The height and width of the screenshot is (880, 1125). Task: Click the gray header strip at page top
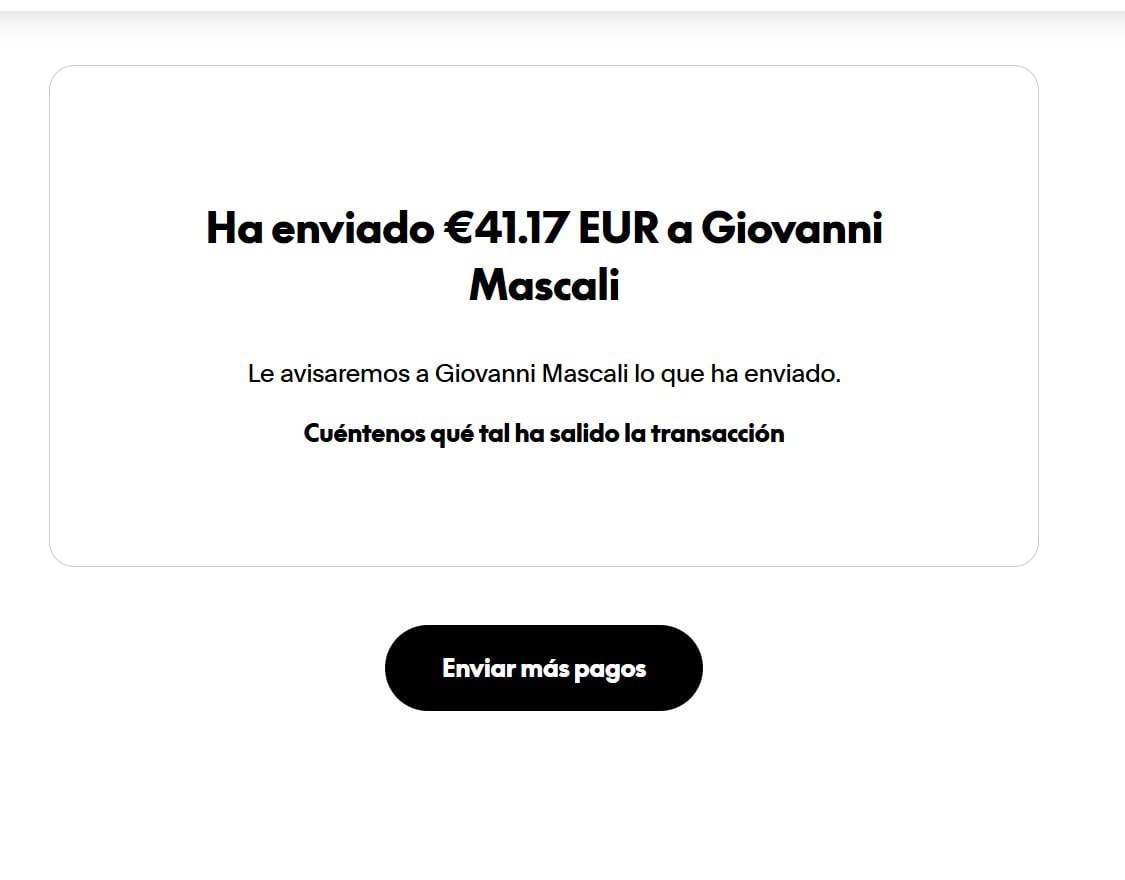click(562, 20)
